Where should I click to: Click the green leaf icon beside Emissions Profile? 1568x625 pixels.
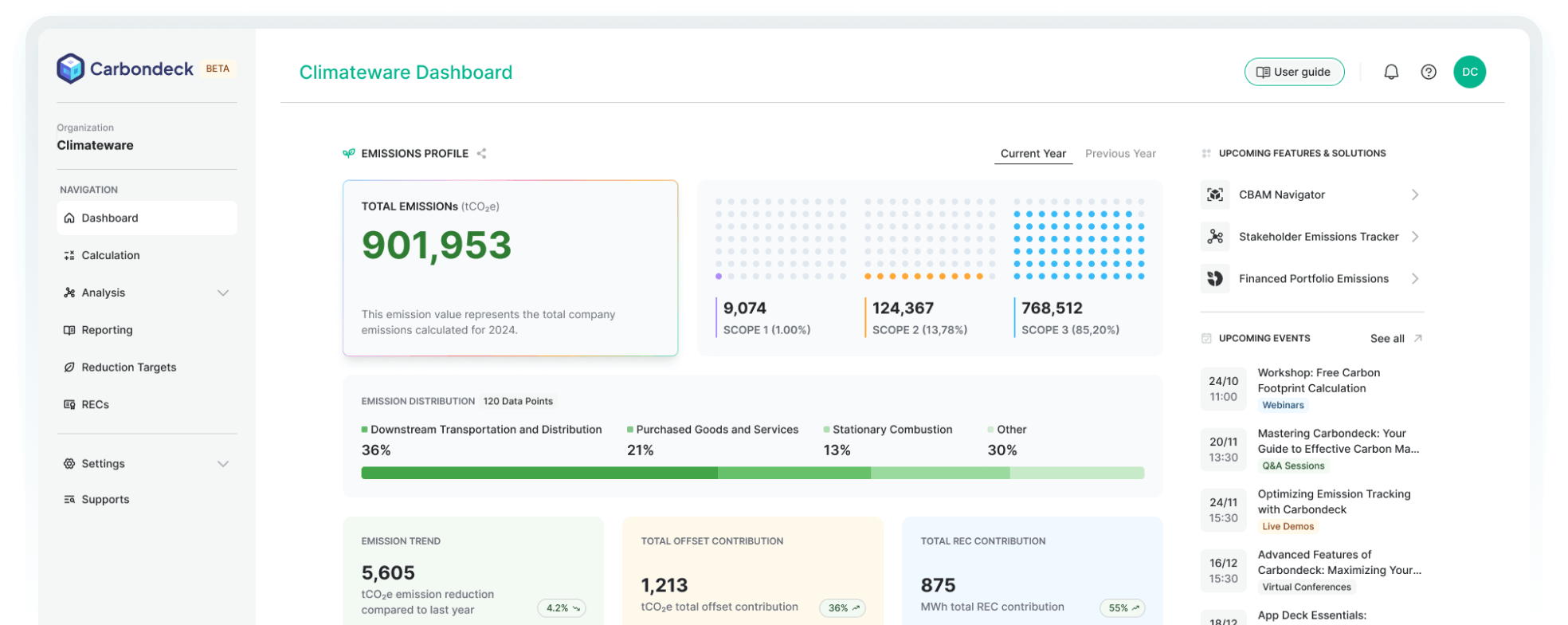click(x=349, y=153)
